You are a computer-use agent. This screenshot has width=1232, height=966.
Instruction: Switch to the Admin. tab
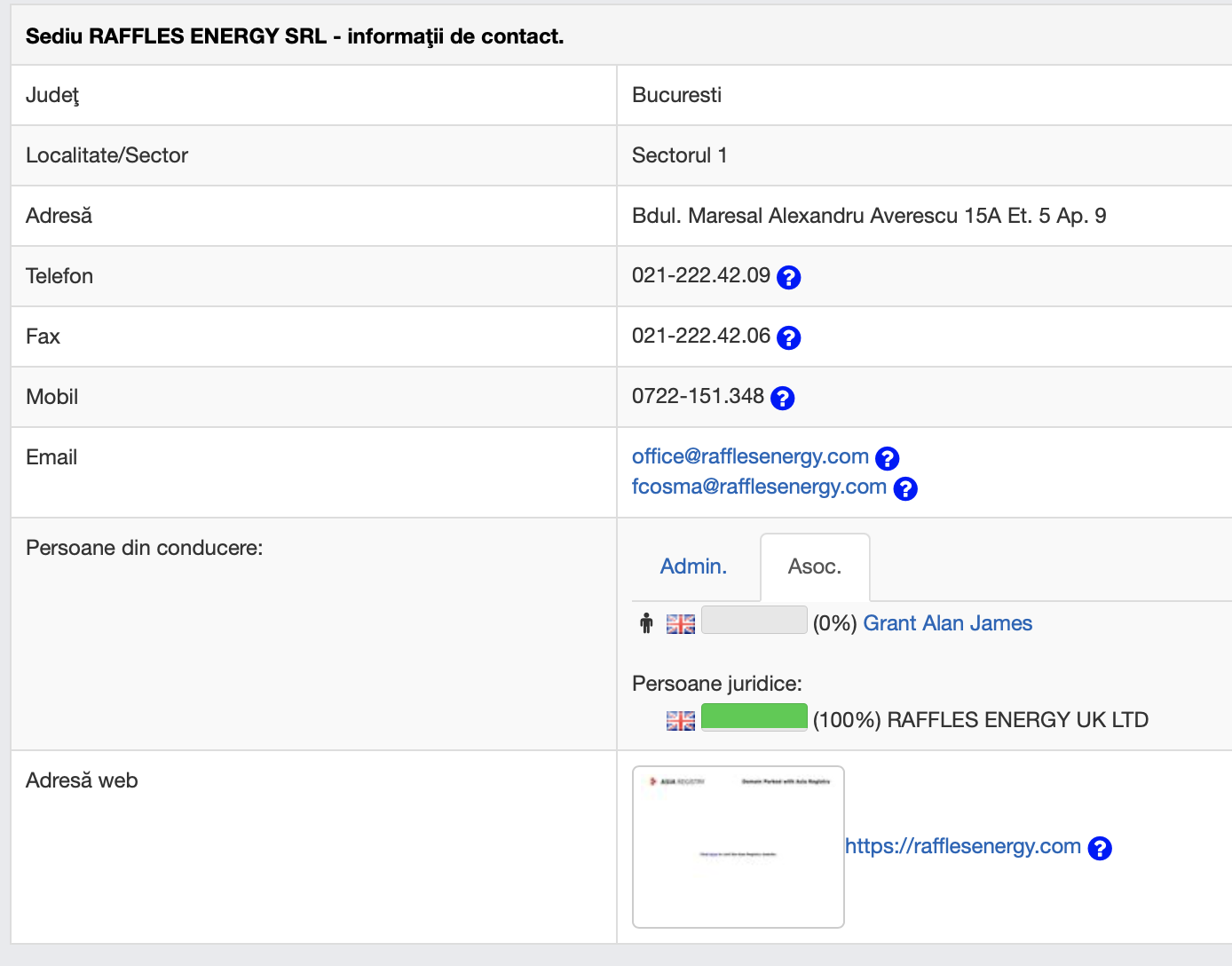point(693,566)
